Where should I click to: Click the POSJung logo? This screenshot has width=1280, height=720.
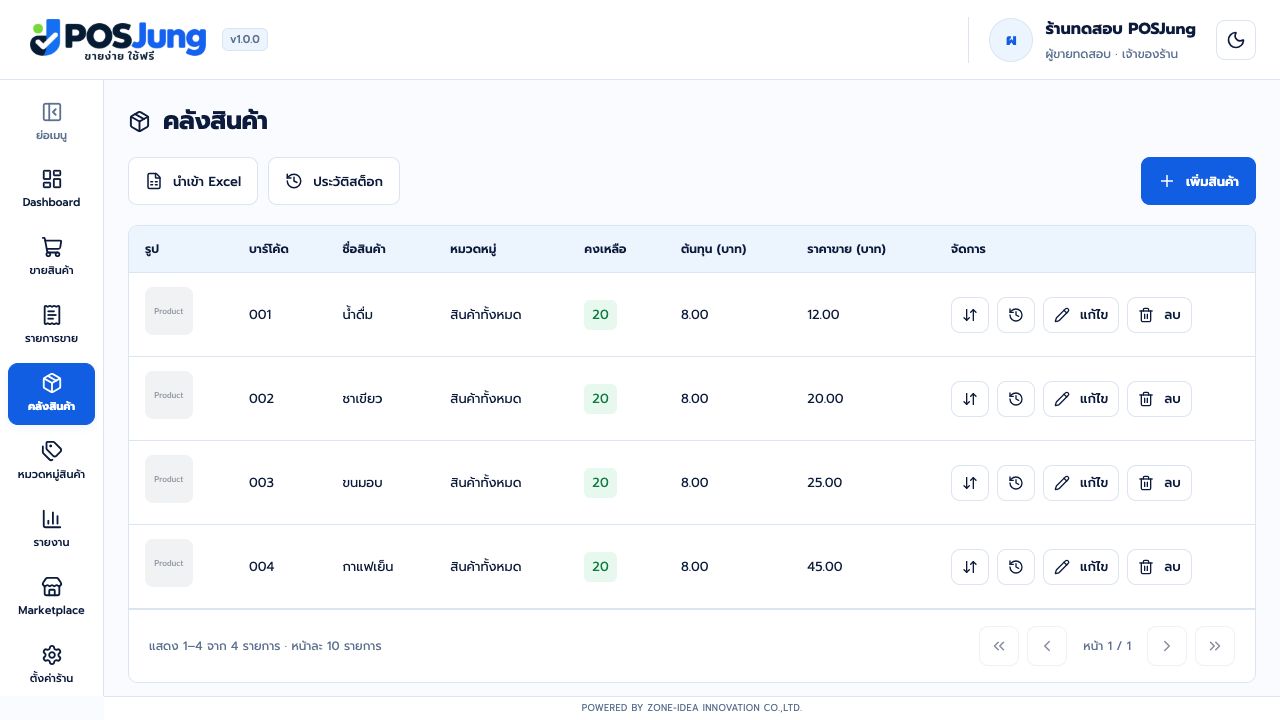tap(118, 40)
